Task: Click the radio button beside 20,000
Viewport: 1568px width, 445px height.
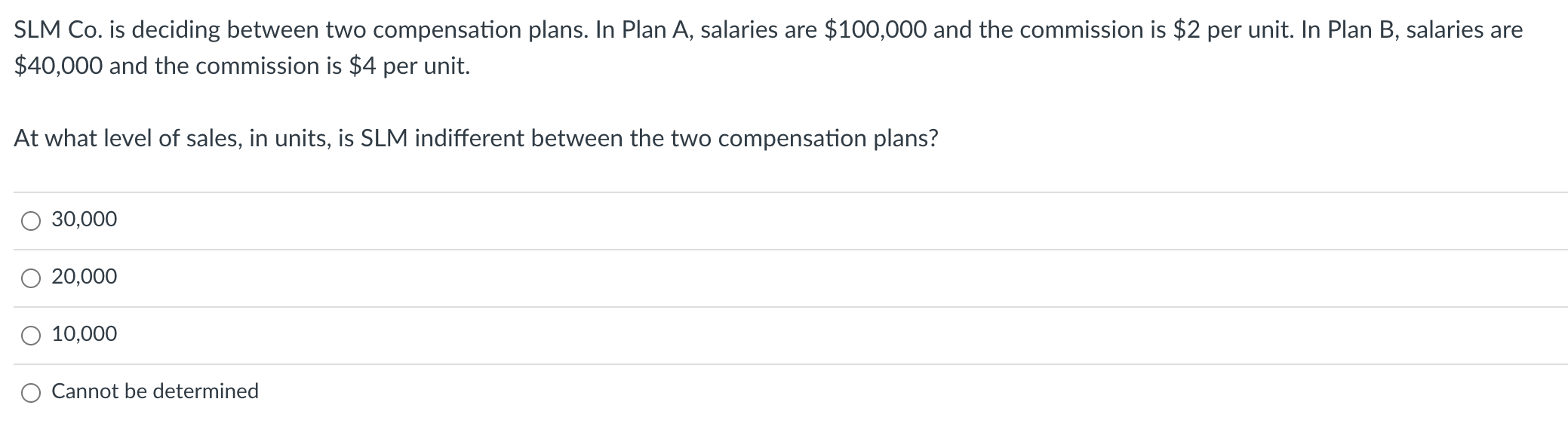Action: point(30,278)
